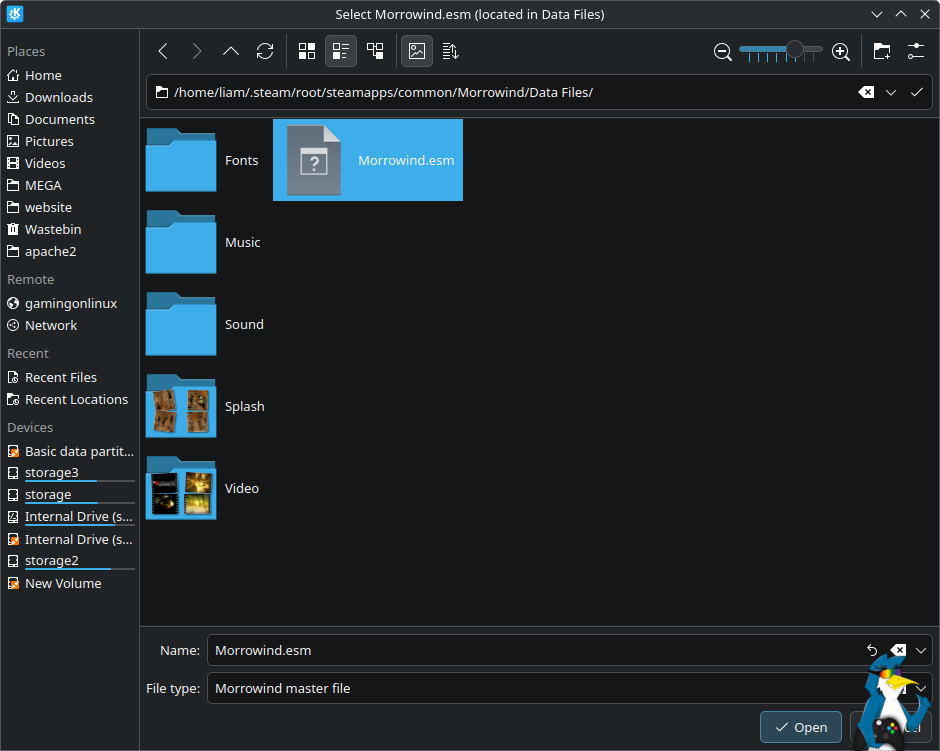Switch to the icons view mode

point(307,51)
